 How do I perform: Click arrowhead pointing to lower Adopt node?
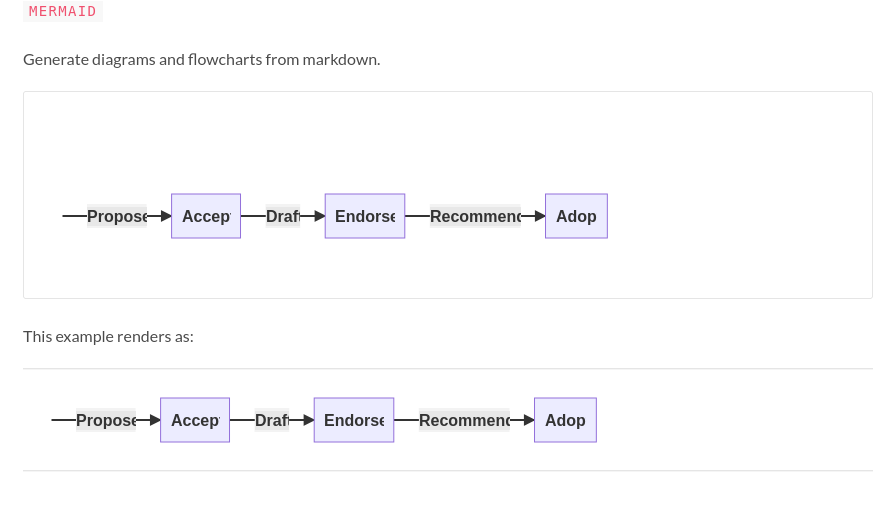click(528, 420)
